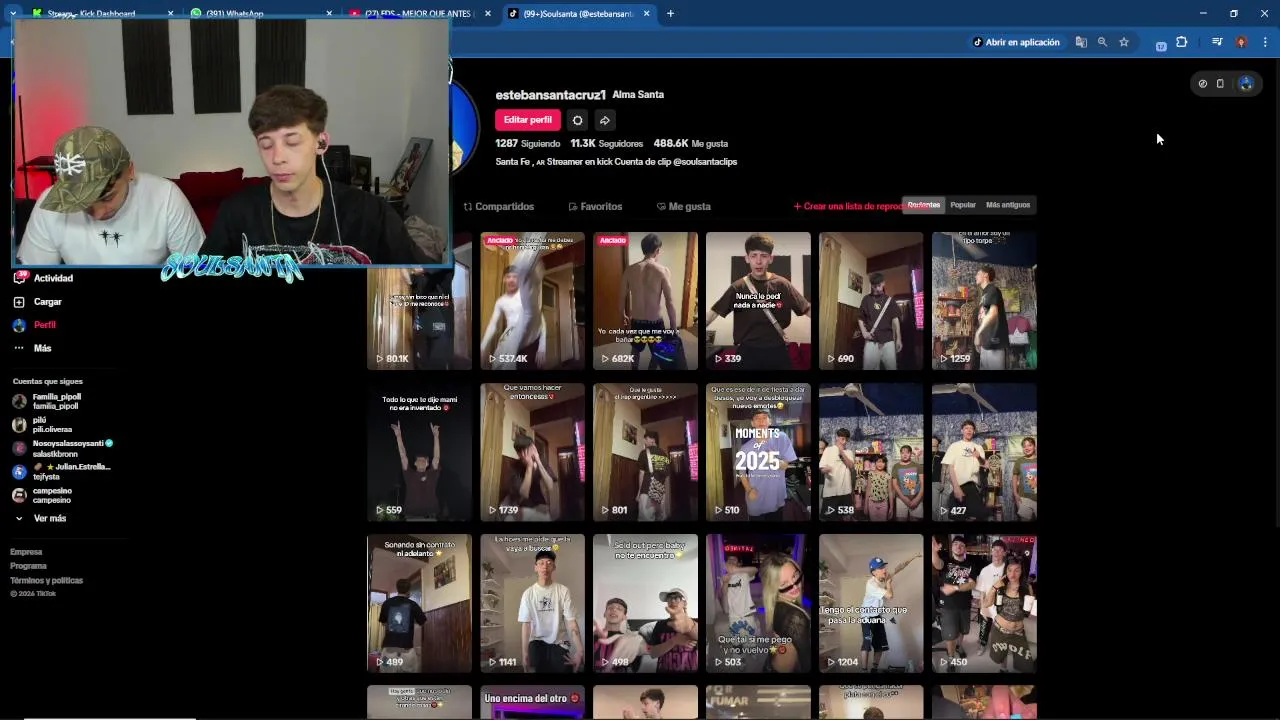
Task: Open pinned video with 537.4K views
Action: [x=532, y=301]
